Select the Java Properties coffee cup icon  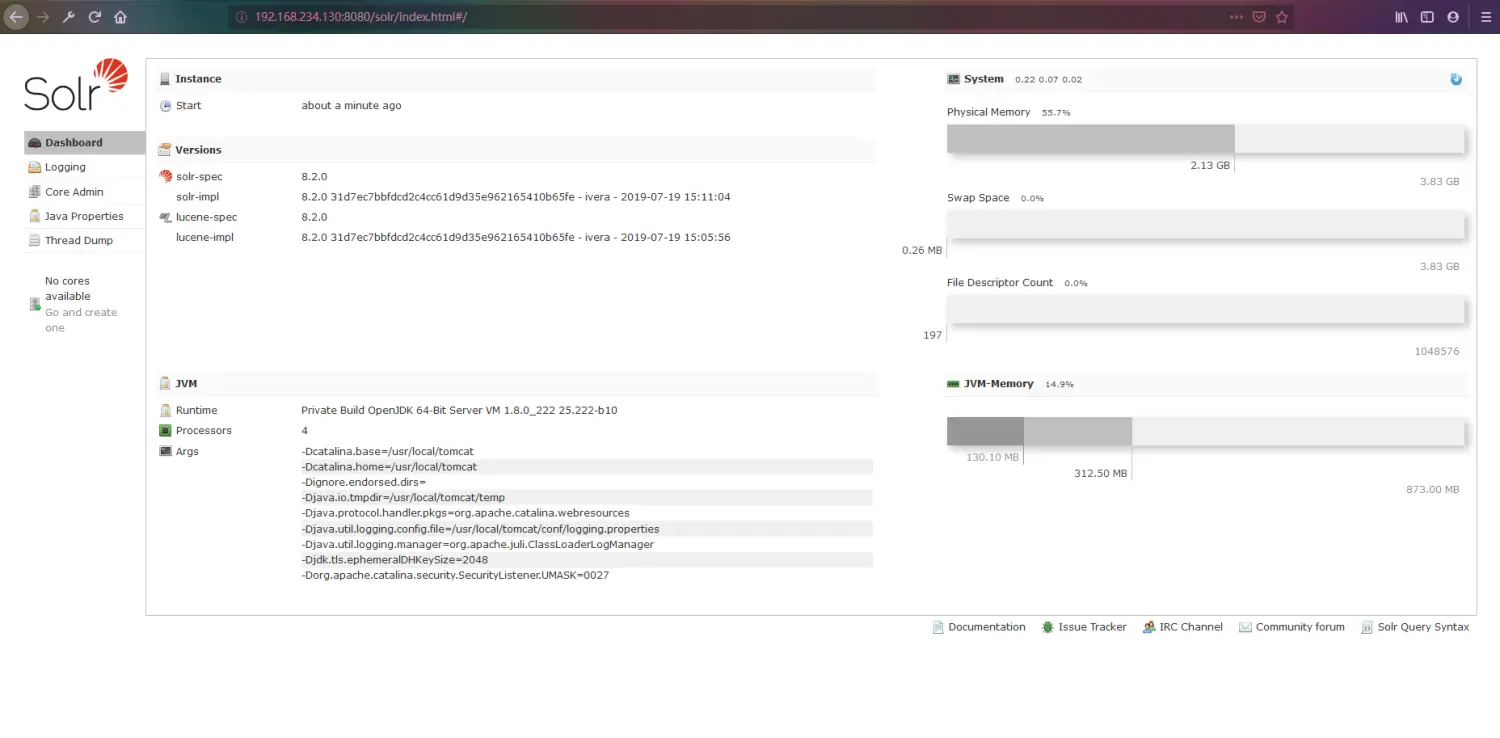click(33, 216)
